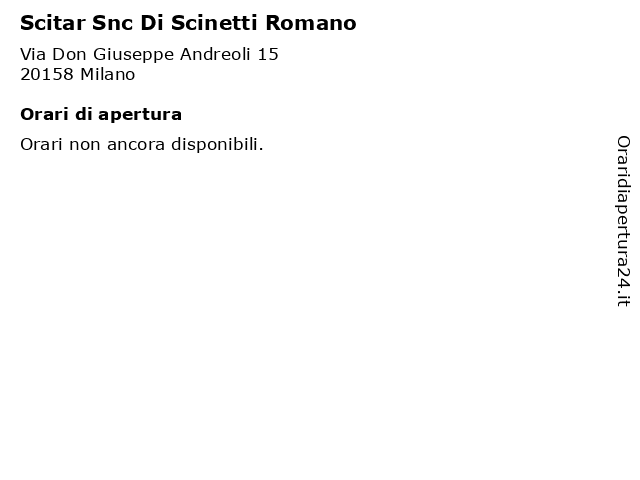Click the word "Scitar" in the title

[x=48, y=22]
